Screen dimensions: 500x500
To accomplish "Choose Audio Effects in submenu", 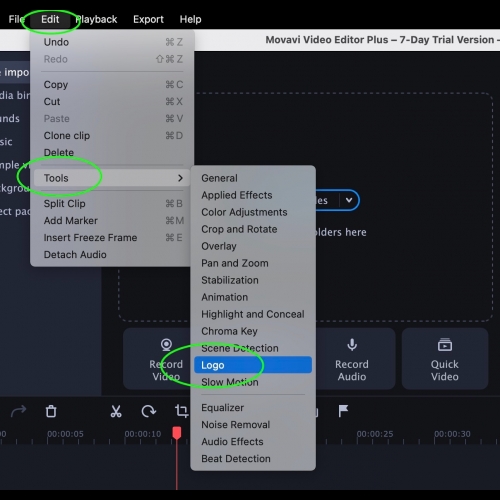I will [253, 441].
